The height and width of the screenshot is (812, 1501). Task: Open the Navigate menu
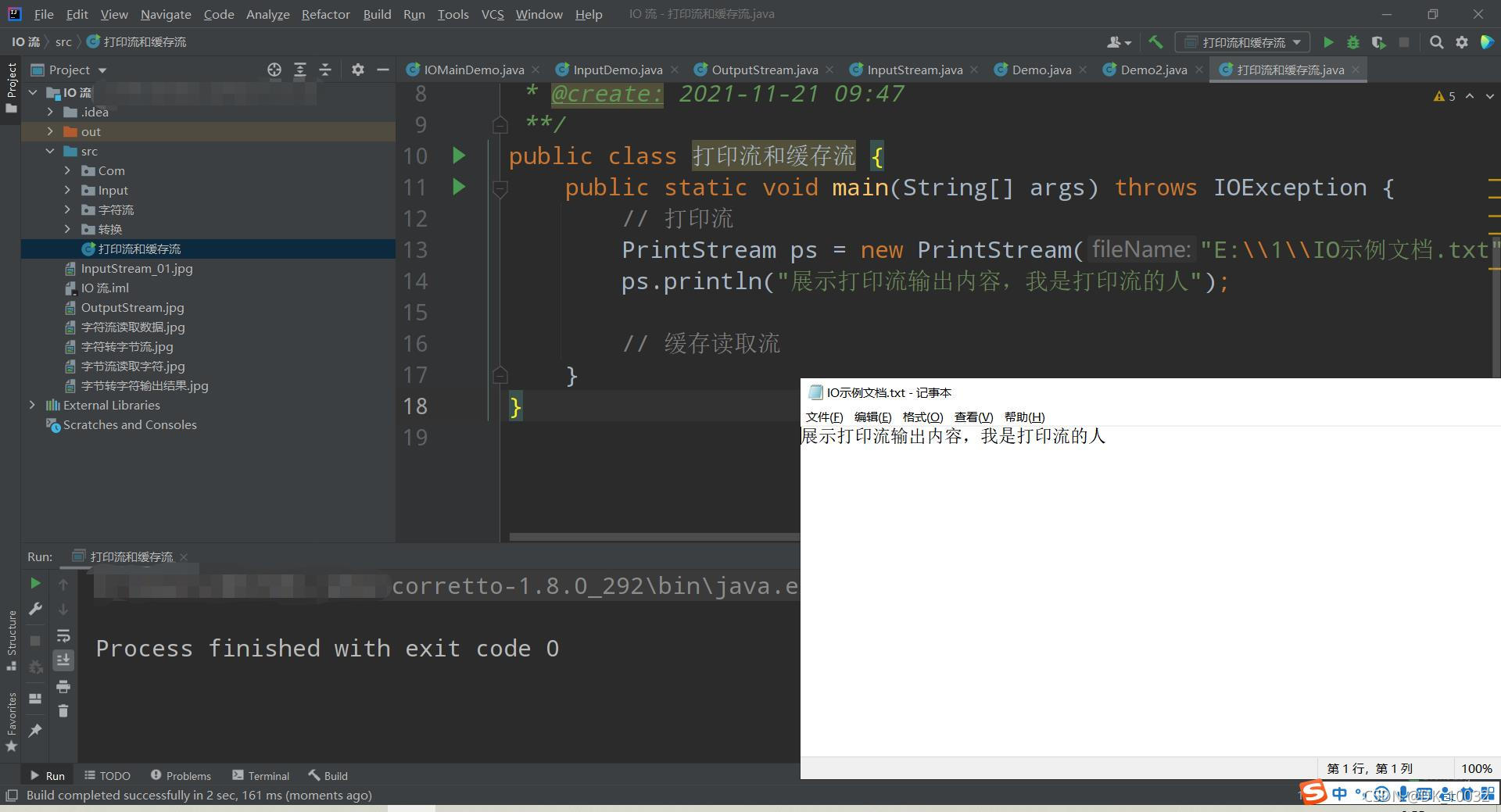coord(166,14)
